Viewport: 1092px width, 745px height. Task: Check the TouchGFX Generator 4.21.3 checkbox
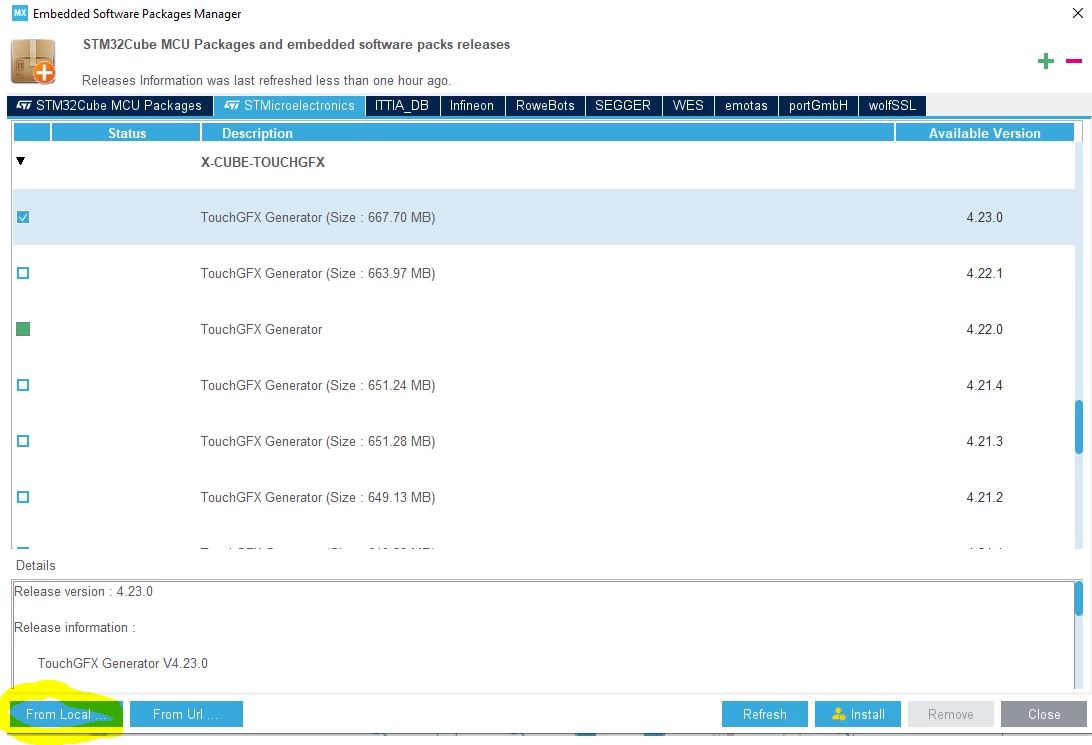23,441
